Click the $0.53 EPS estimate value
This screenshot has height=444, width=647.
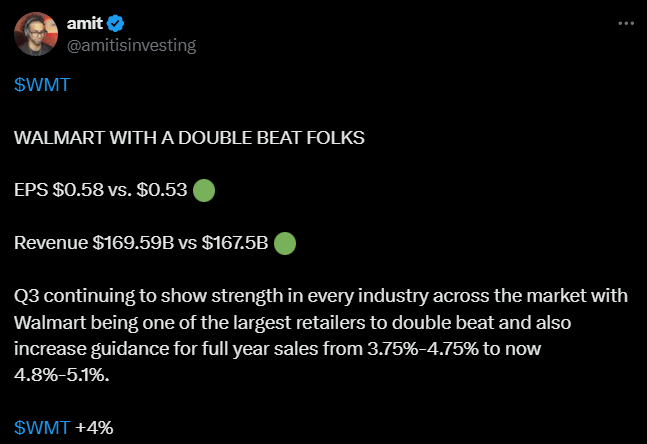coord(162,190)
